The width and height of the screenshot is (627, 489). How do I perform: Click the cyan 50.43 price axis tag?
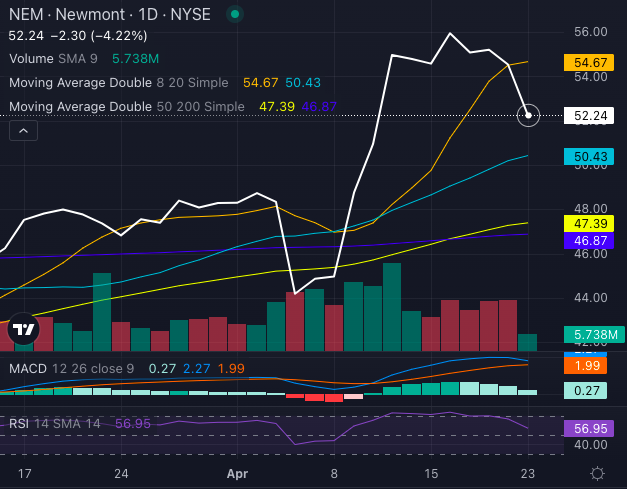click(x=591, y=157)
